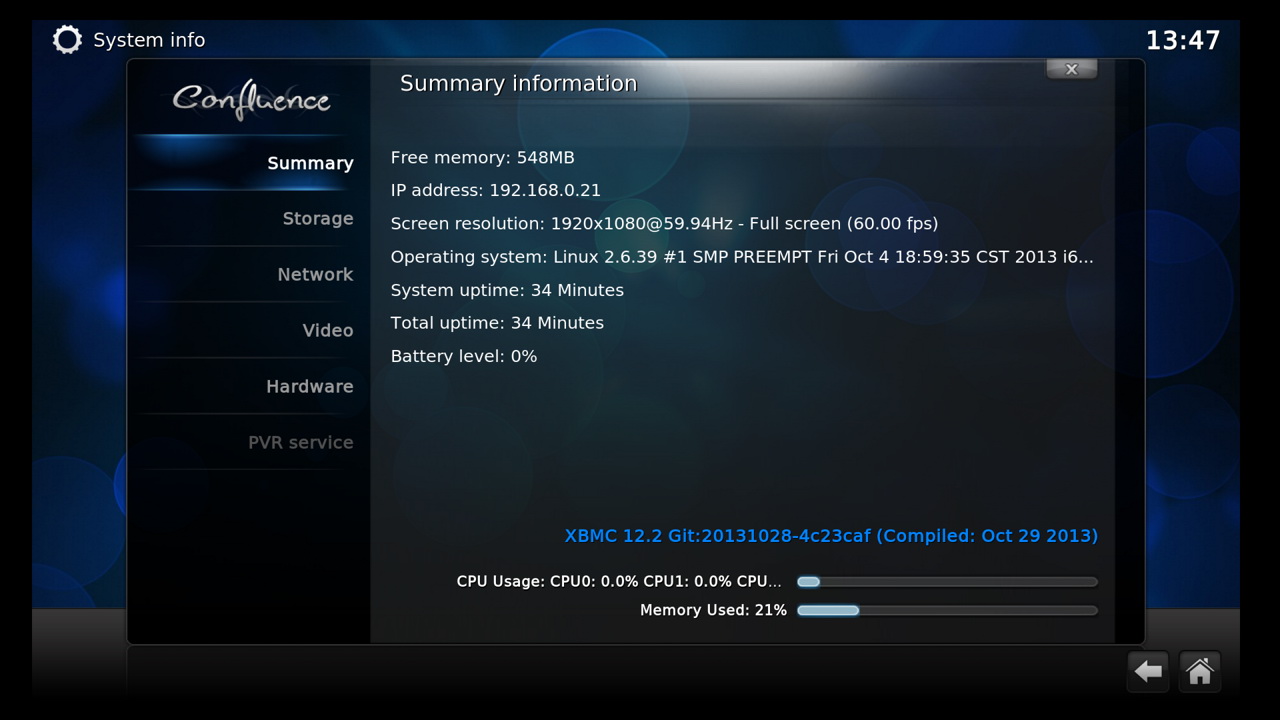Screen dimensions: 1280x720
Task: Click the back arrow icon
Action: (1148, 671)
